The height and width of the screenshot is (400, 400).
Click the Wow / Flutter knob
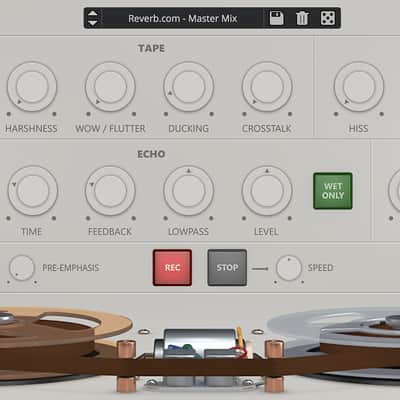[x=110, y=87]
